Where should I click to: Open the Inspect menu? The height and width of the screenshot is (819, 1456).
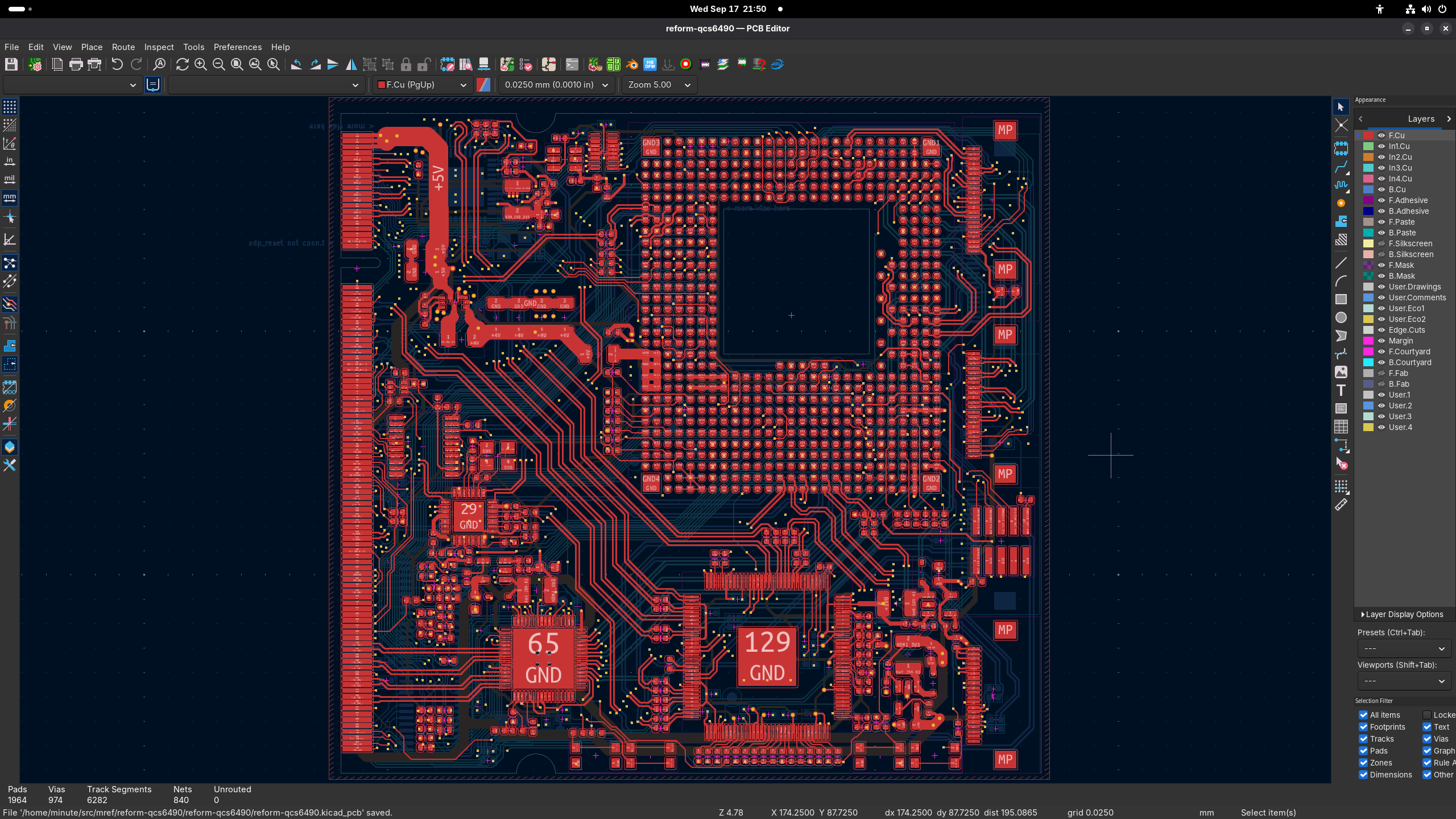pos(159,47)
